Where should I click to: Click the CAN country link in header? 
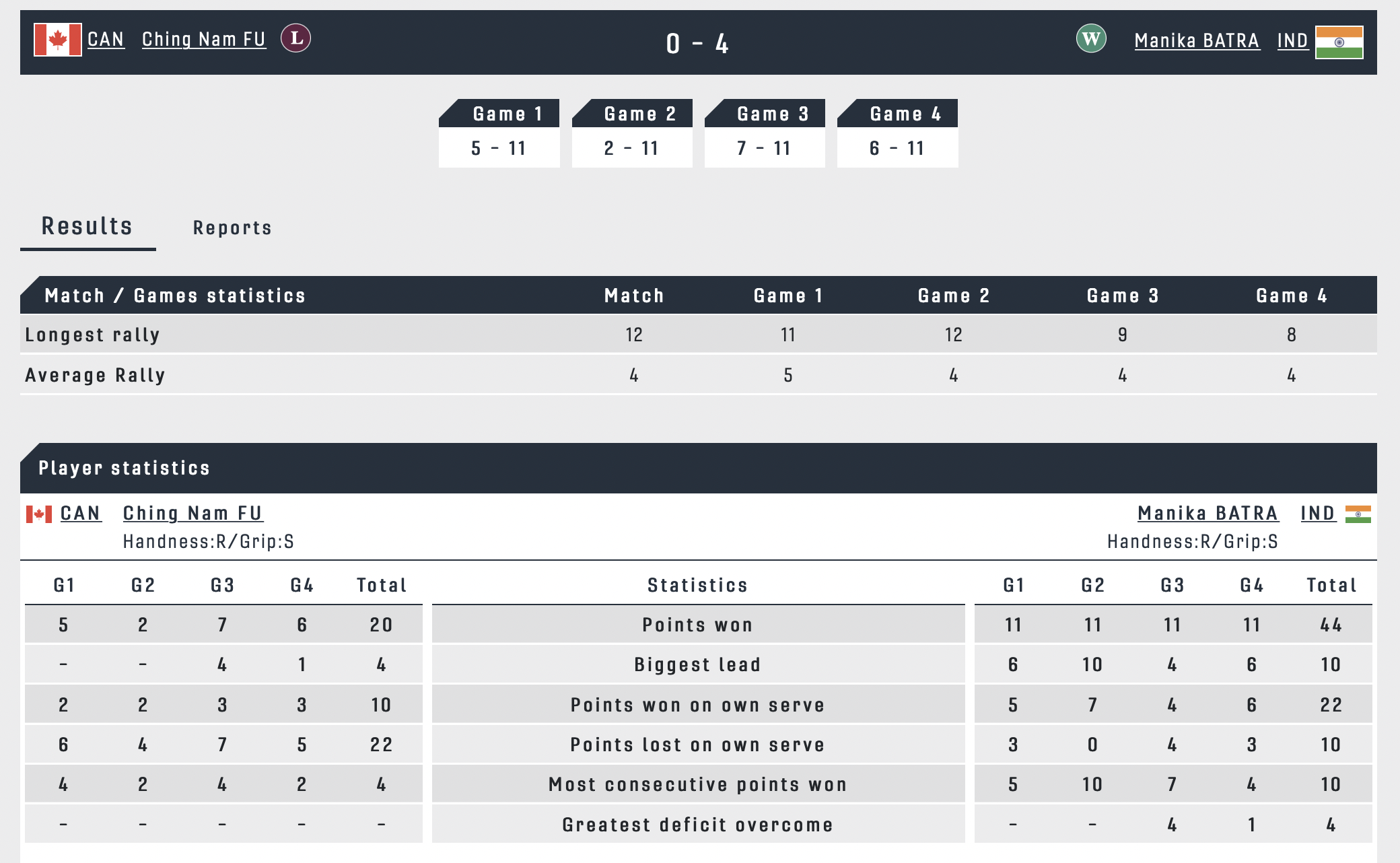[x=106, y=40]
